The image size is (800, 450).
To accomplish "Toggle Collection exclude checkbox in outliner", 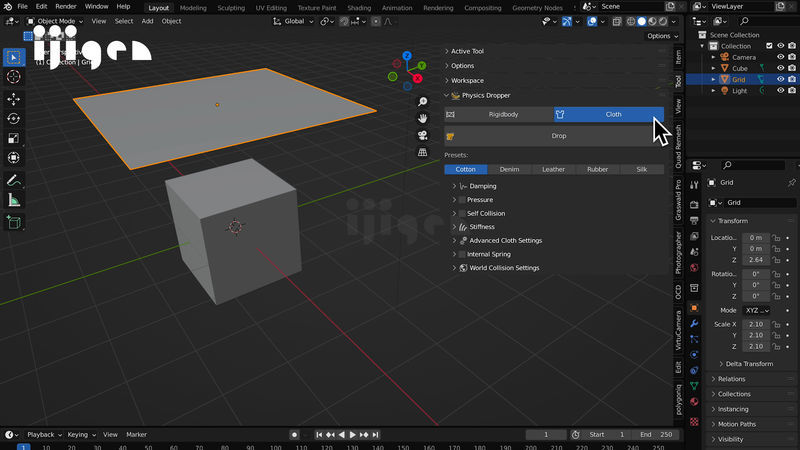I will [x=769, y=46].
